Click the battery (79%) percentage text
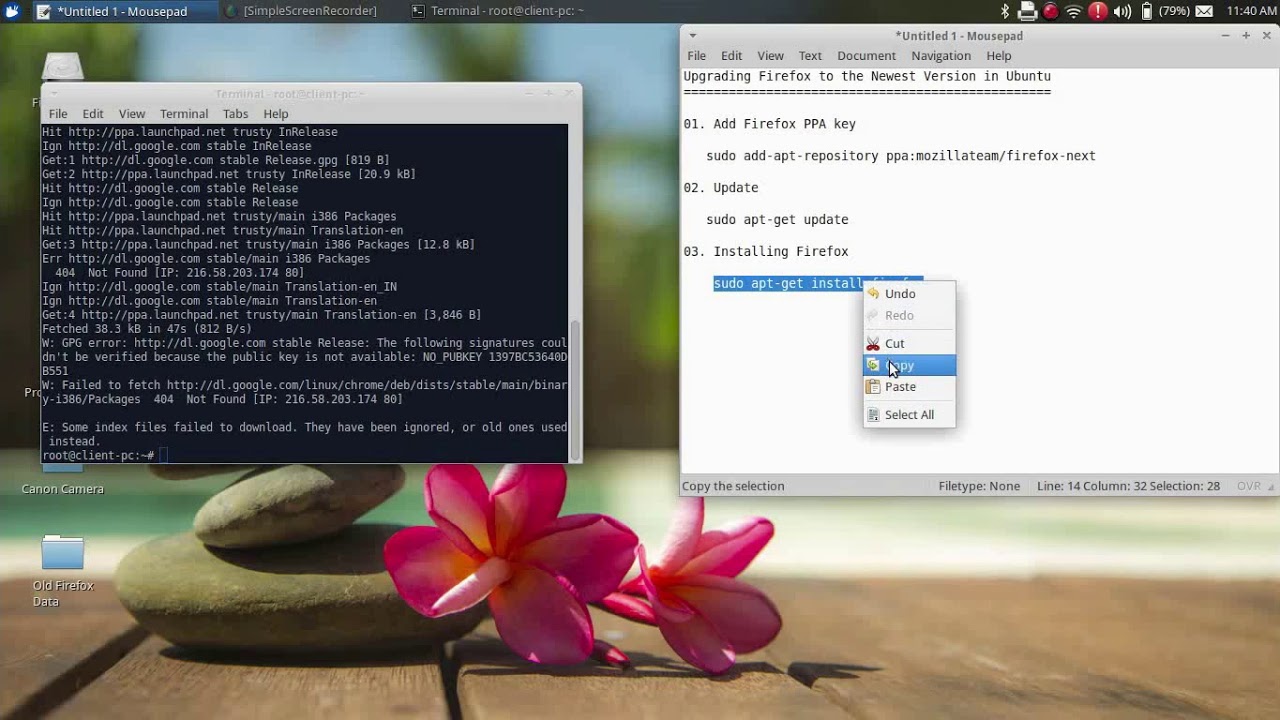Viewport: 1280px width, 720px height. [1174, 11]
